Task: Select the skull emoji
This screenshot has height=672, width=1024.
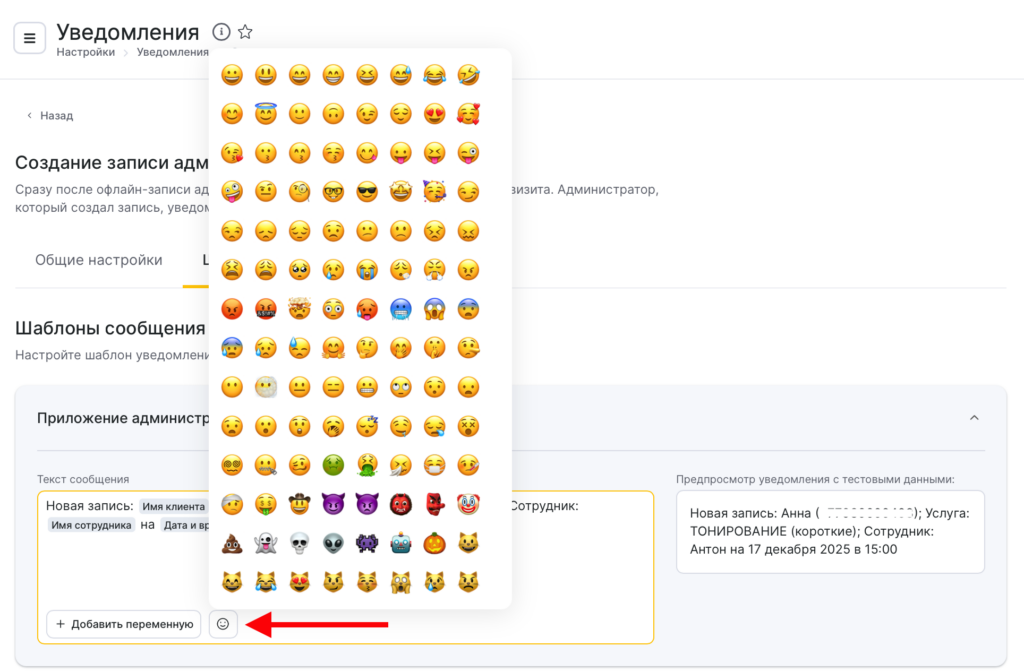Action: pos(300,543)
